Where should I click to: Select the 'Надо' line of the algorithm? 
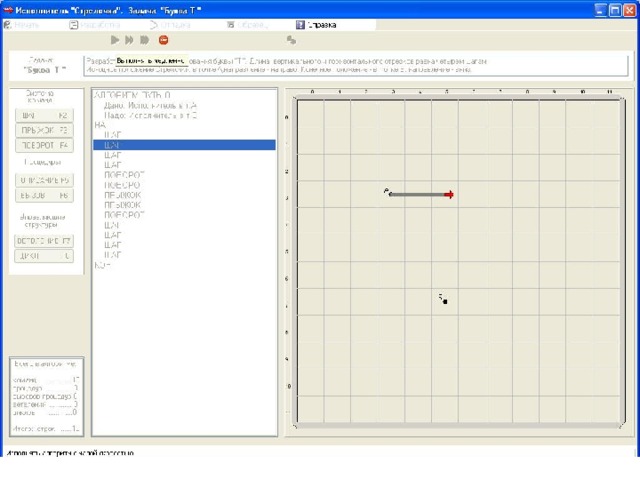(x=151, y=116)
